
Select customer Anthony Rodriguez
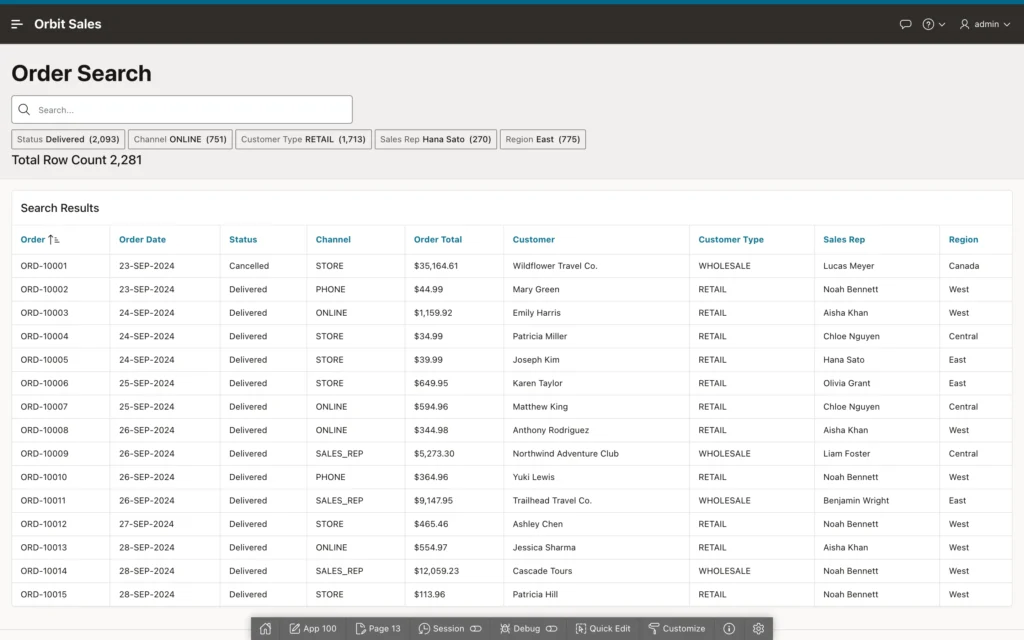(551, 430)
